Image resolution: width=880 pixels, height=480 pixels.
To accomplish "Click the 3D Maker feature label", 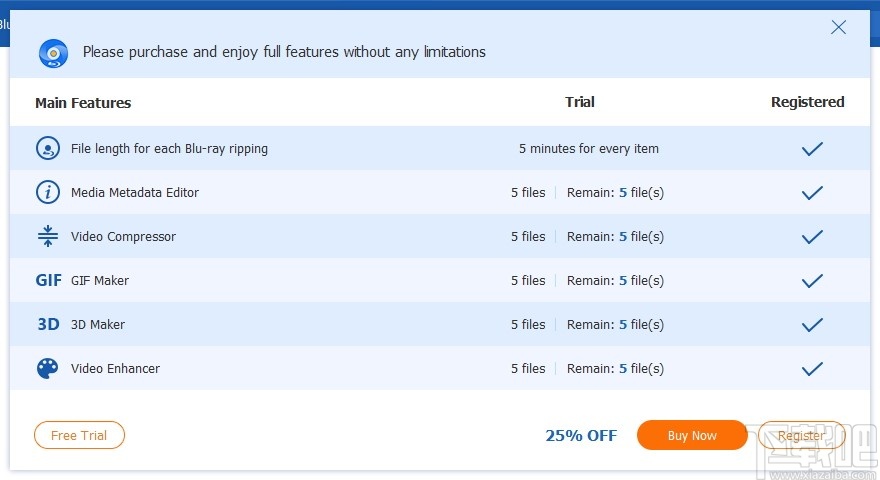I will 98,325.
